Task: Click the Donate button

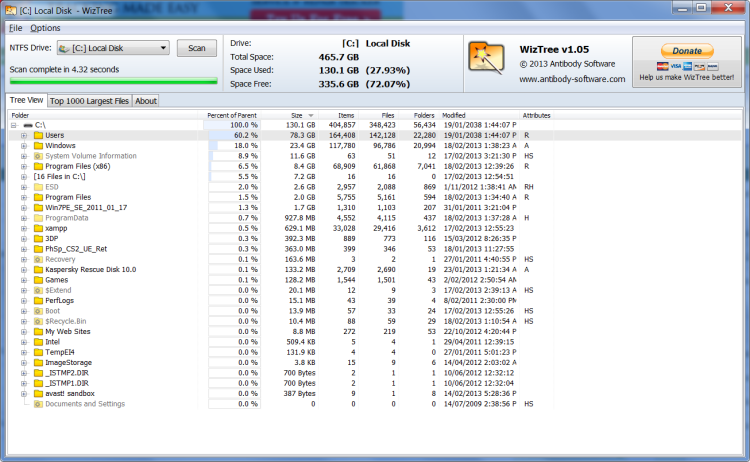Action: point(687,51)
